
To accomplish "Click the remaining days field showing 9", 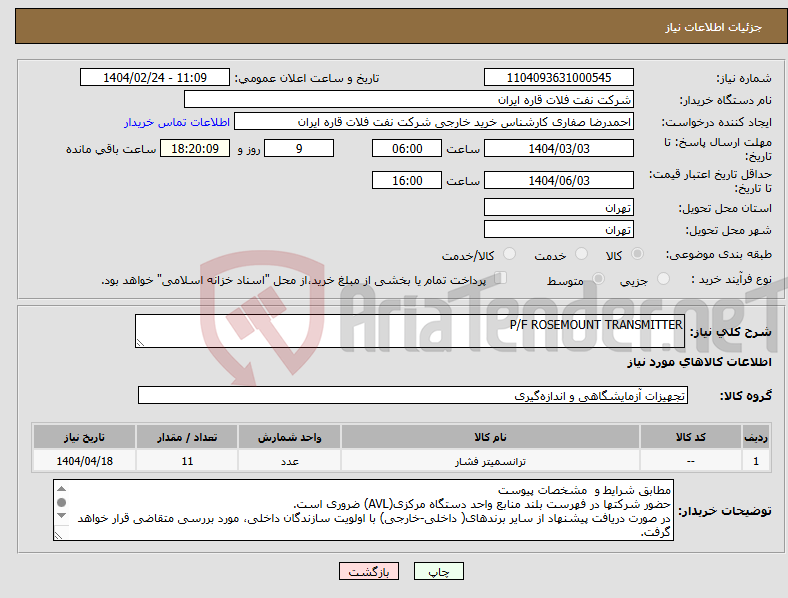I will [x=299, y=148].
